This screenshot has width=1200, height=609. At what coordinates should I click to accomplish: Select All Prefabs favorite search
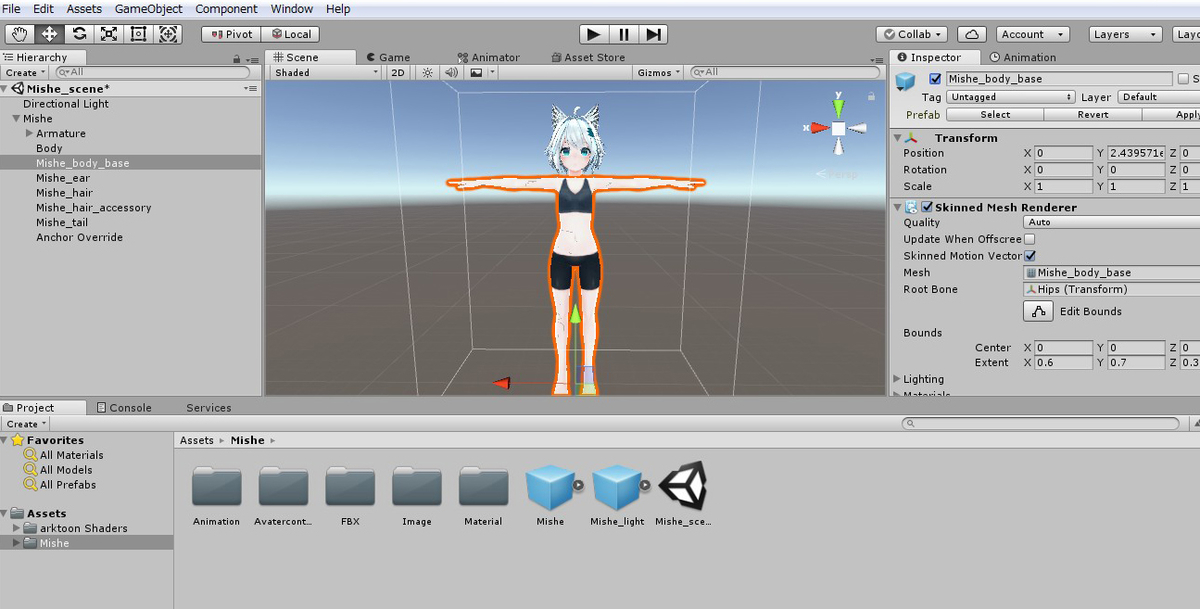(x=60, y=485)
